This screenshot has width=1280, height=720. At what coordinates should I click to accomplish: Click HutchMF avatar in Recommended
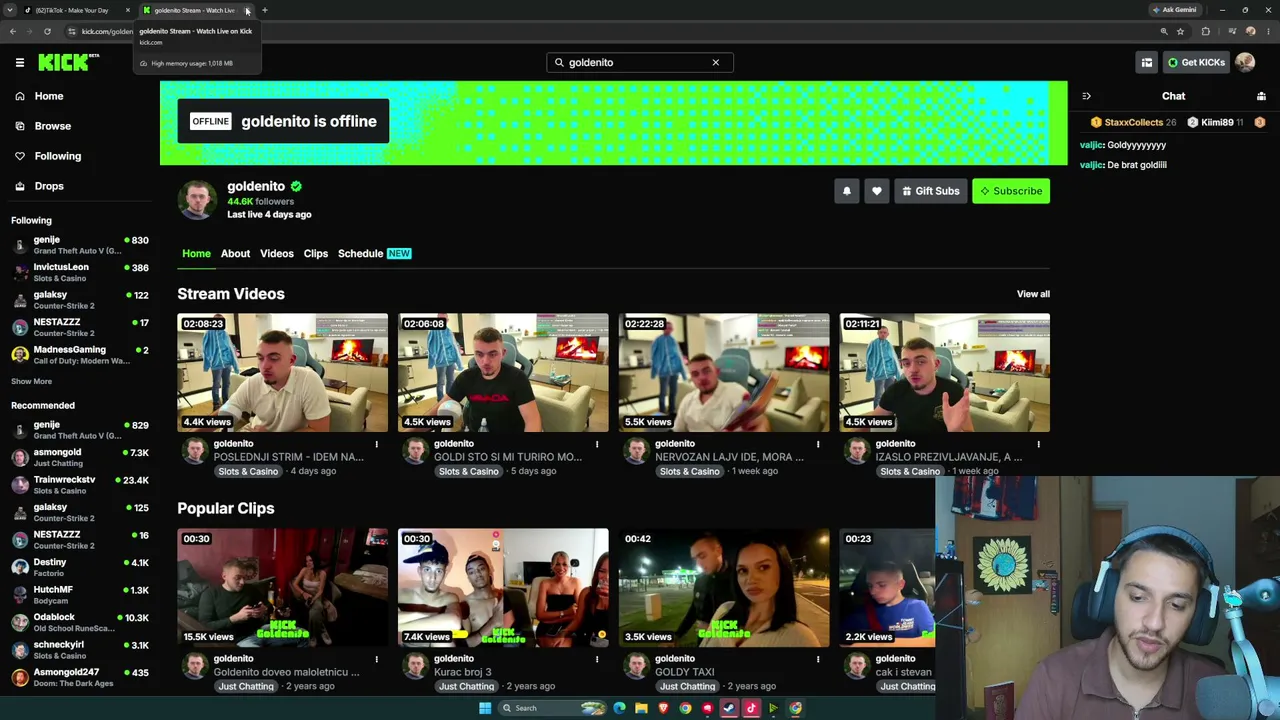[20, 595]
